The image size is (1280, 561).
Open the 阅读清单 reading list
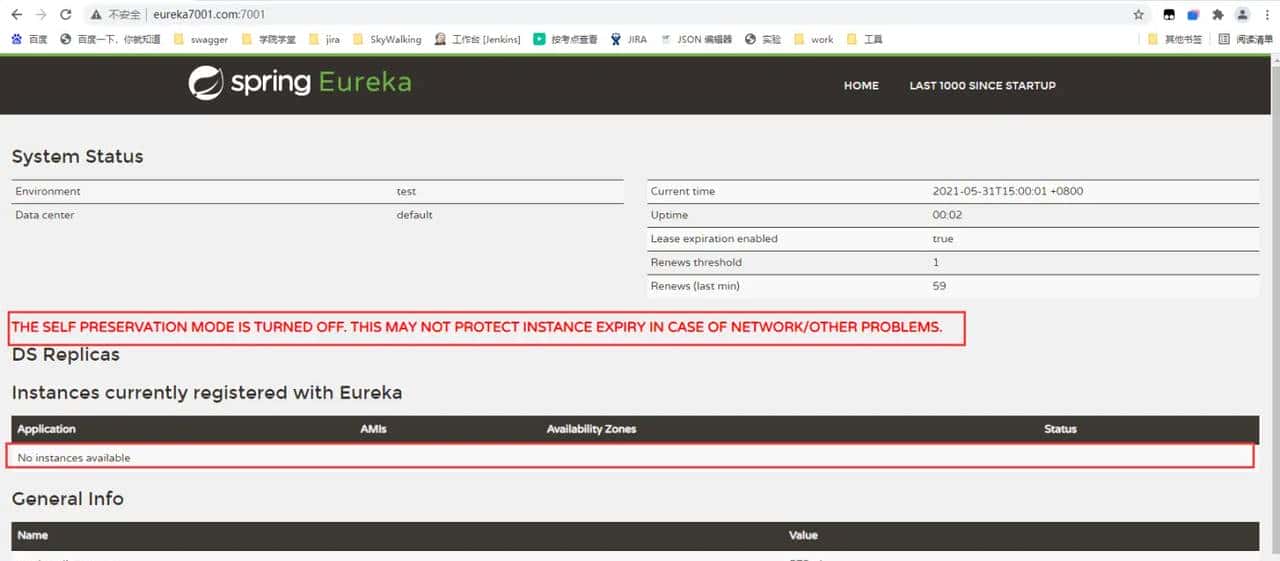(1245, 40)
